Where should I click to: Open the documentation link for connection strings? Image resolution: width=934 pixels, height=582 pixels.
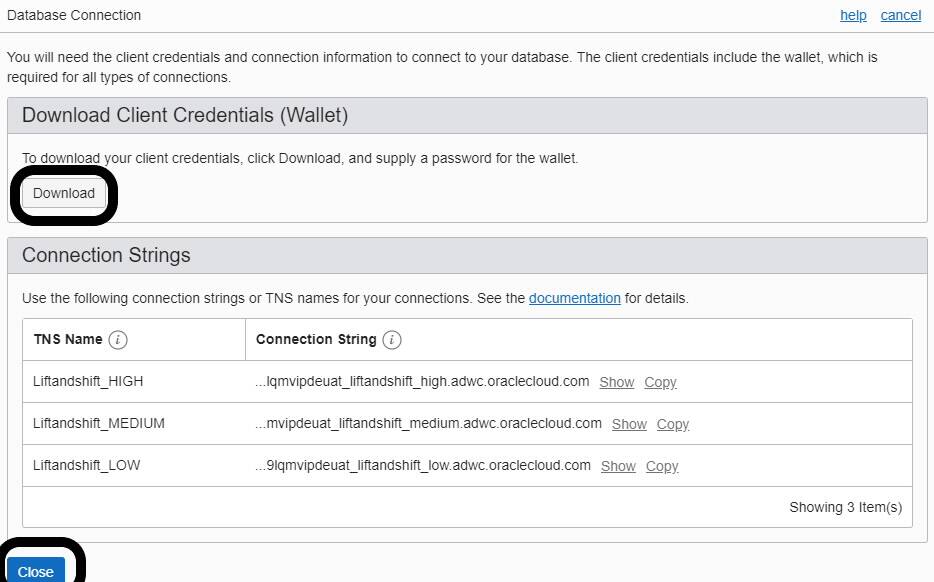pyautogui.click(x=575, y=298)
